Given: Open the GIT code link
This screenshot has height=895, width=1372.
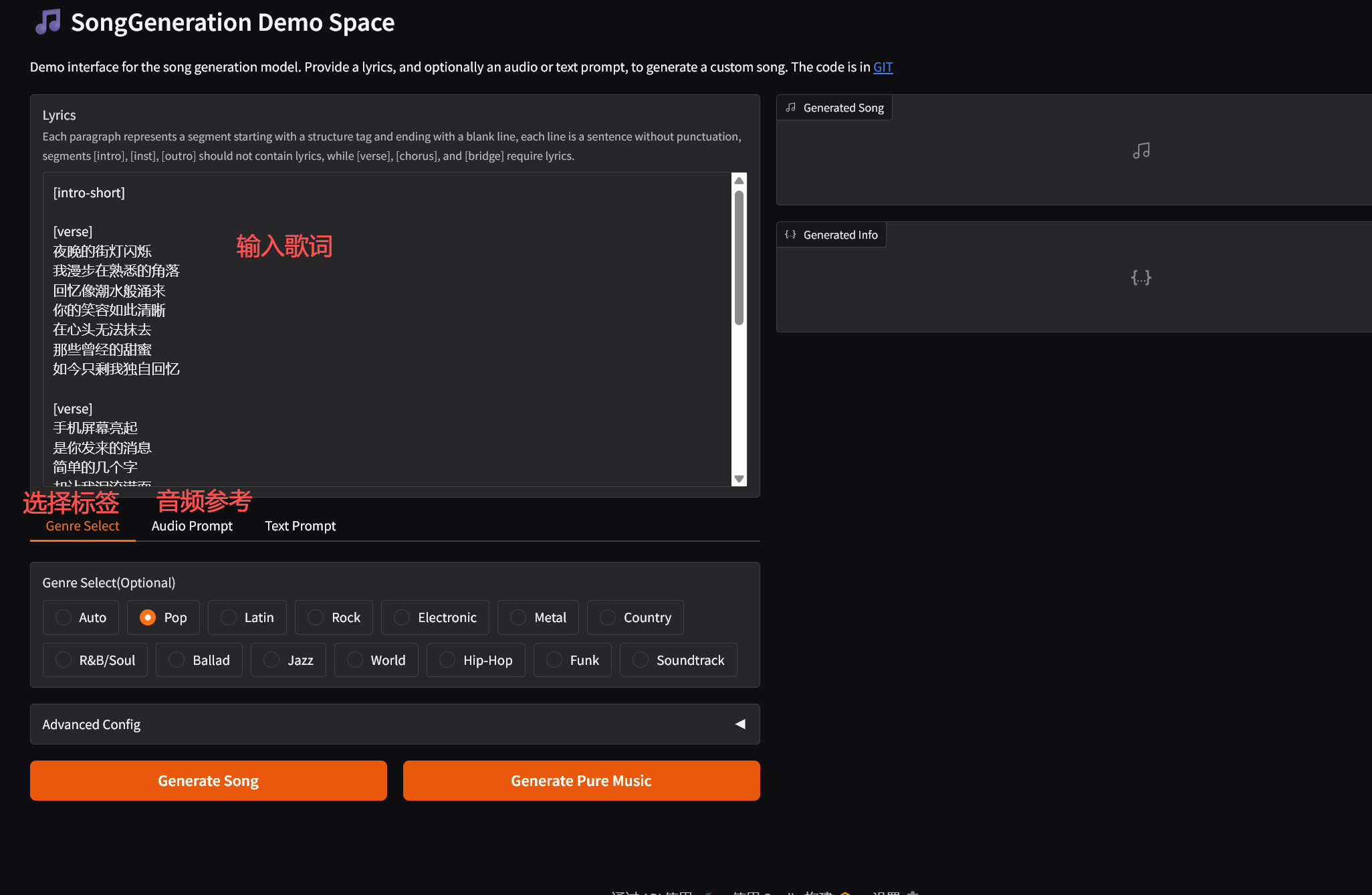Looking at the screenshot, I should 883,67.
